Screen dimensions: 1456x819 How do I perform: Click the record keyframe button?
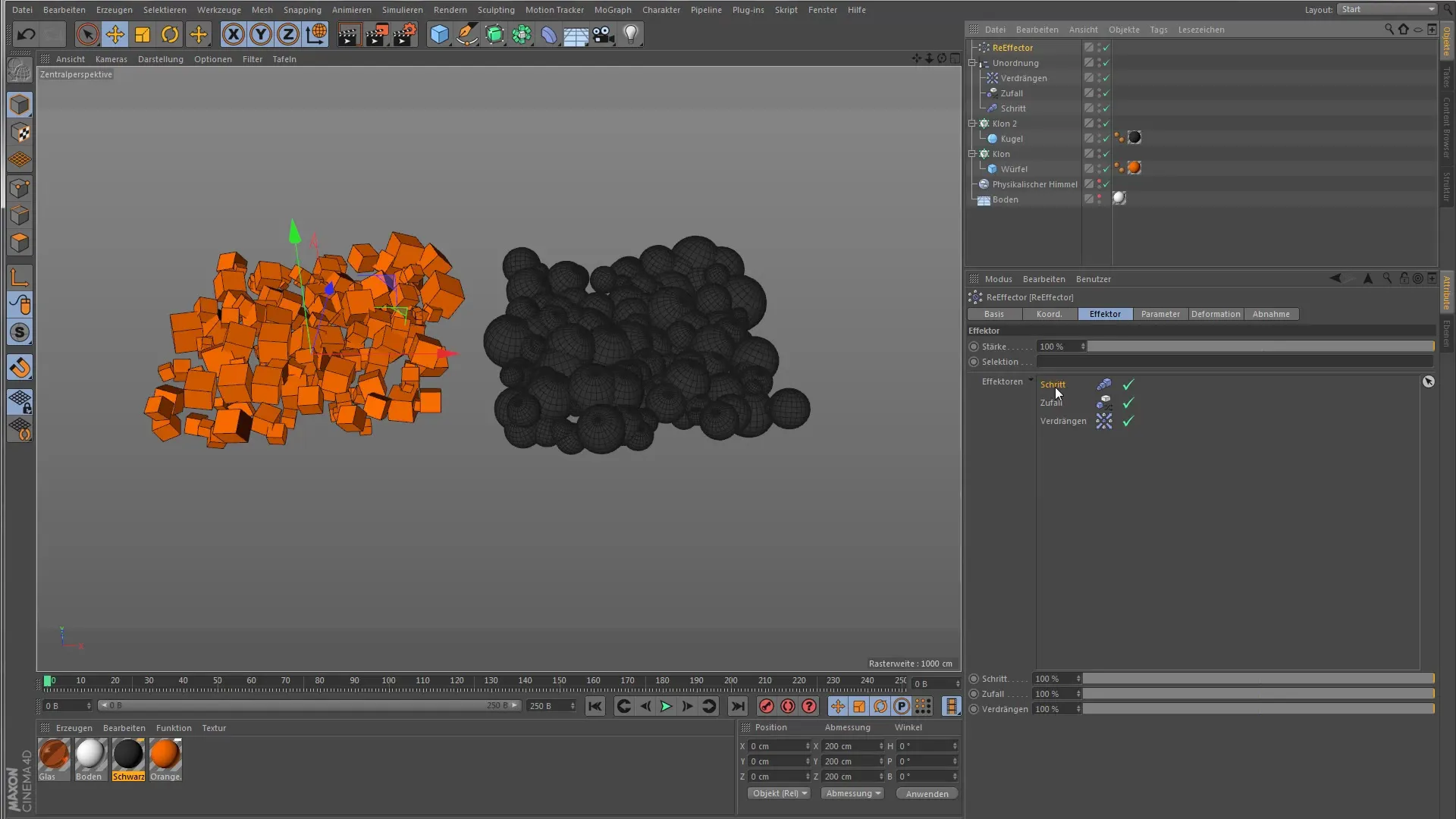click(x=767, y=706)
